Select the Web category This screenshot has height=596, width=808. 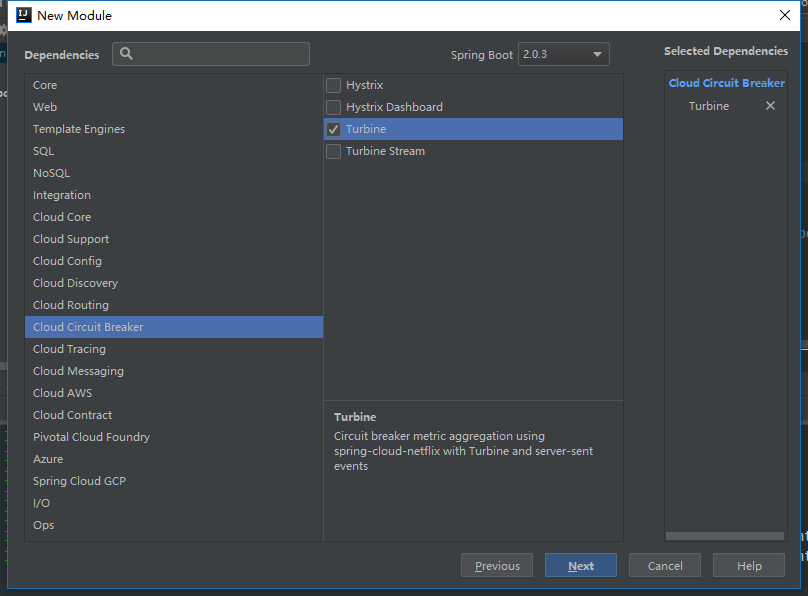pos(174,107)
